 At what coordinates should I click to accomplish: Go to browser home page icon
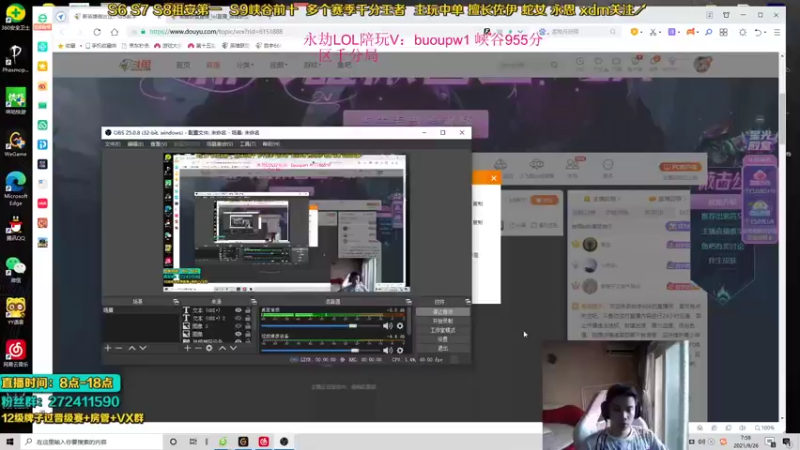114,32
